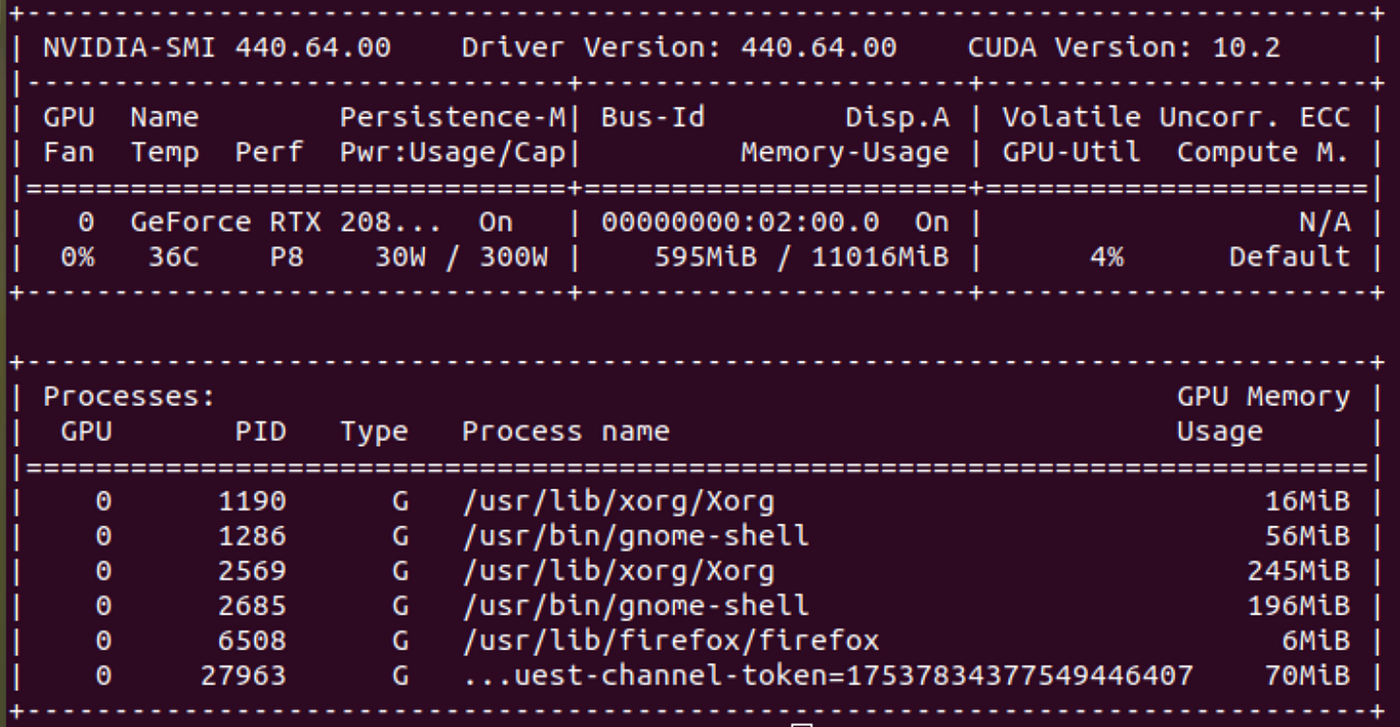Click PID 1190 in process list
This screenshot has height=727, width=1400.
click(x=252, y=501)
